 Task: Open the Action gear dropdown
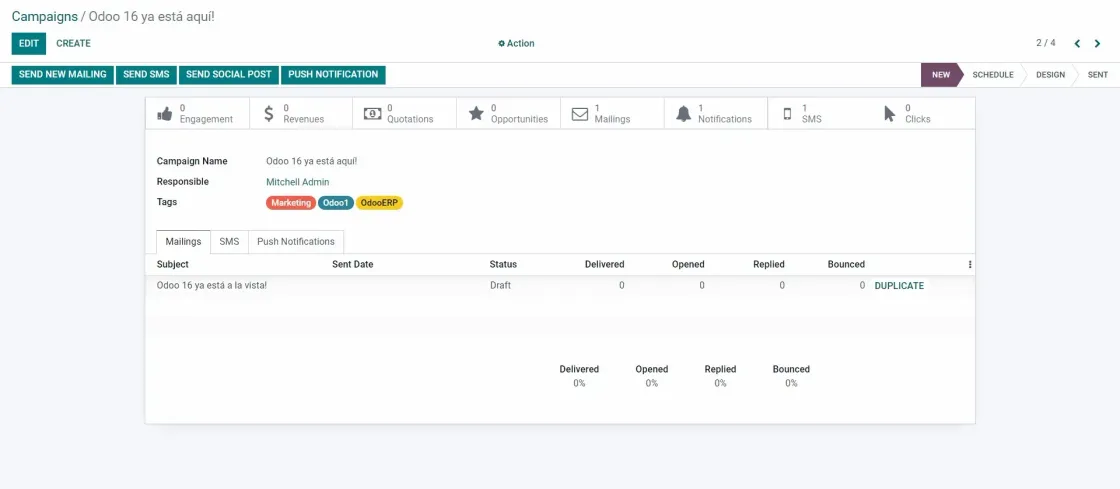coord(516,44)
